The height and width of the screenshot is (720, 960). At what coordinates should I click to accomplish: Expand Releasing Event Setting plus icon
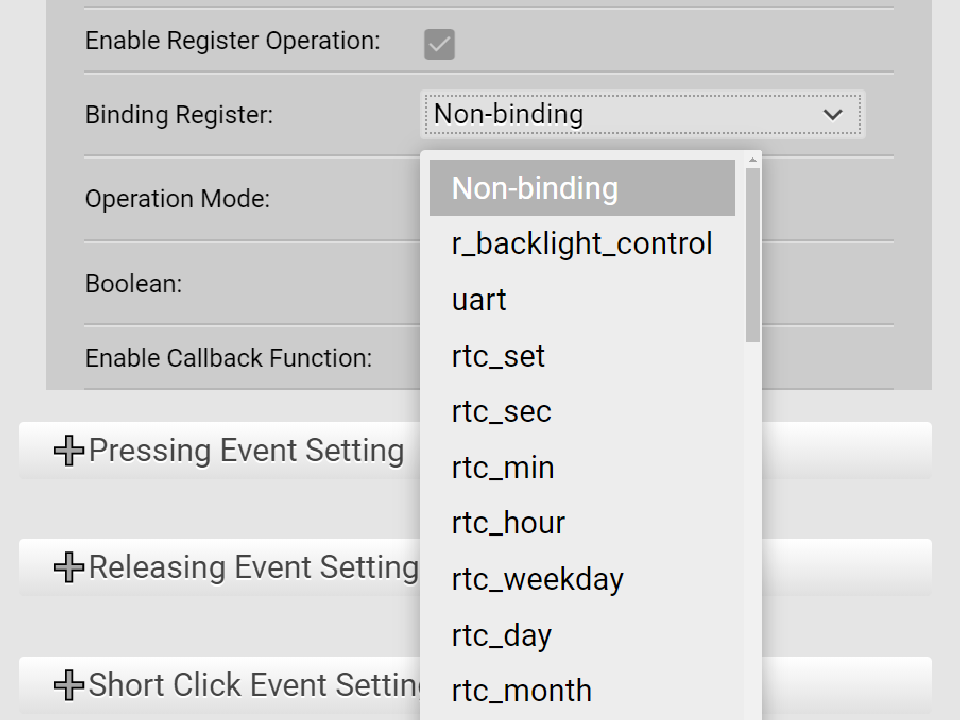pyautogui.click(x=68, y=568)
